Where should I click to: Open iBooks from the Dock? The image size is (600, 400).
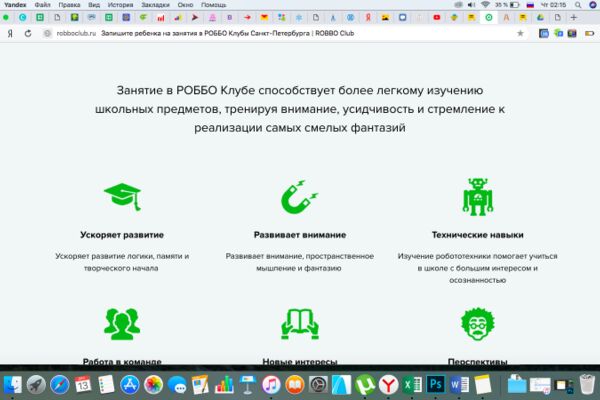295,384
